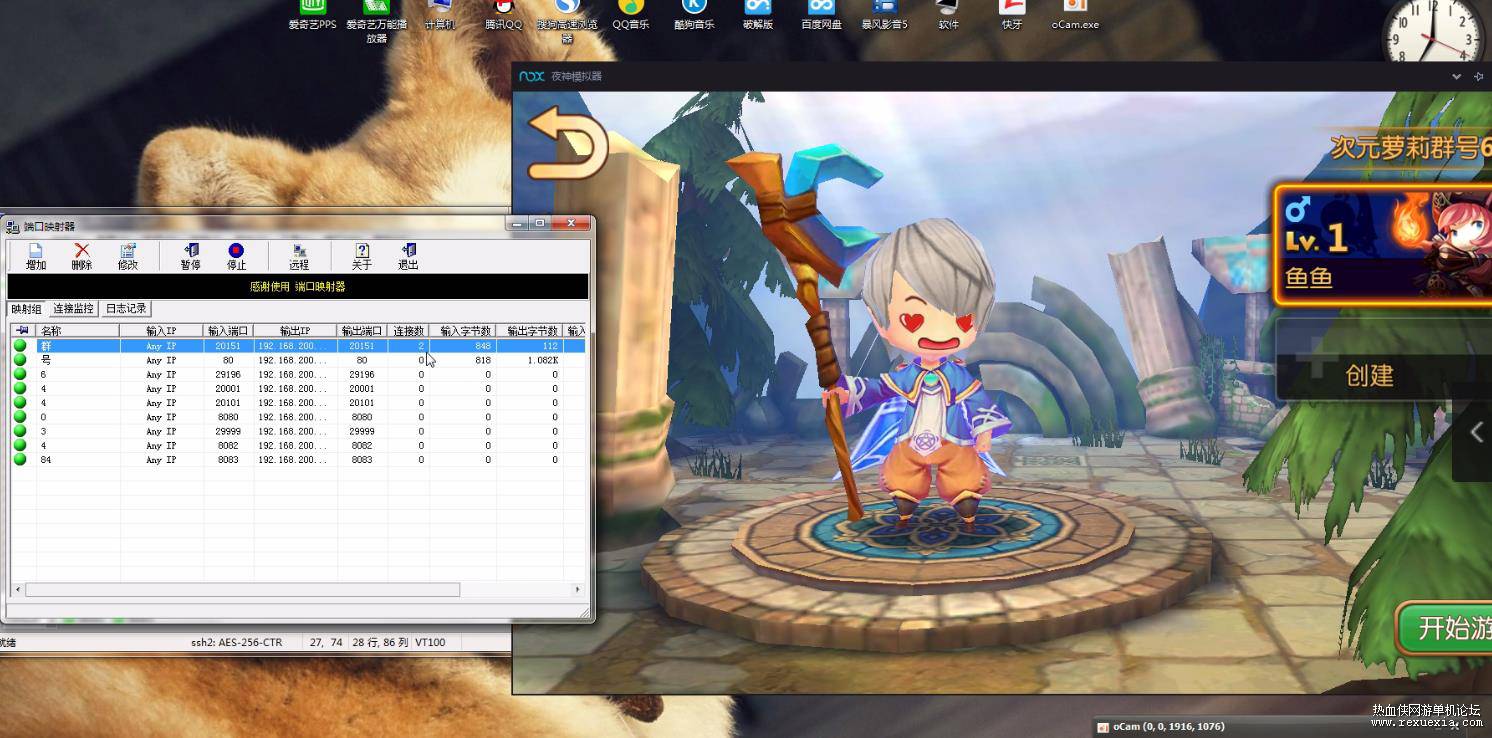Open the 酷狗音乐 desktop icon

click(694, 15)
